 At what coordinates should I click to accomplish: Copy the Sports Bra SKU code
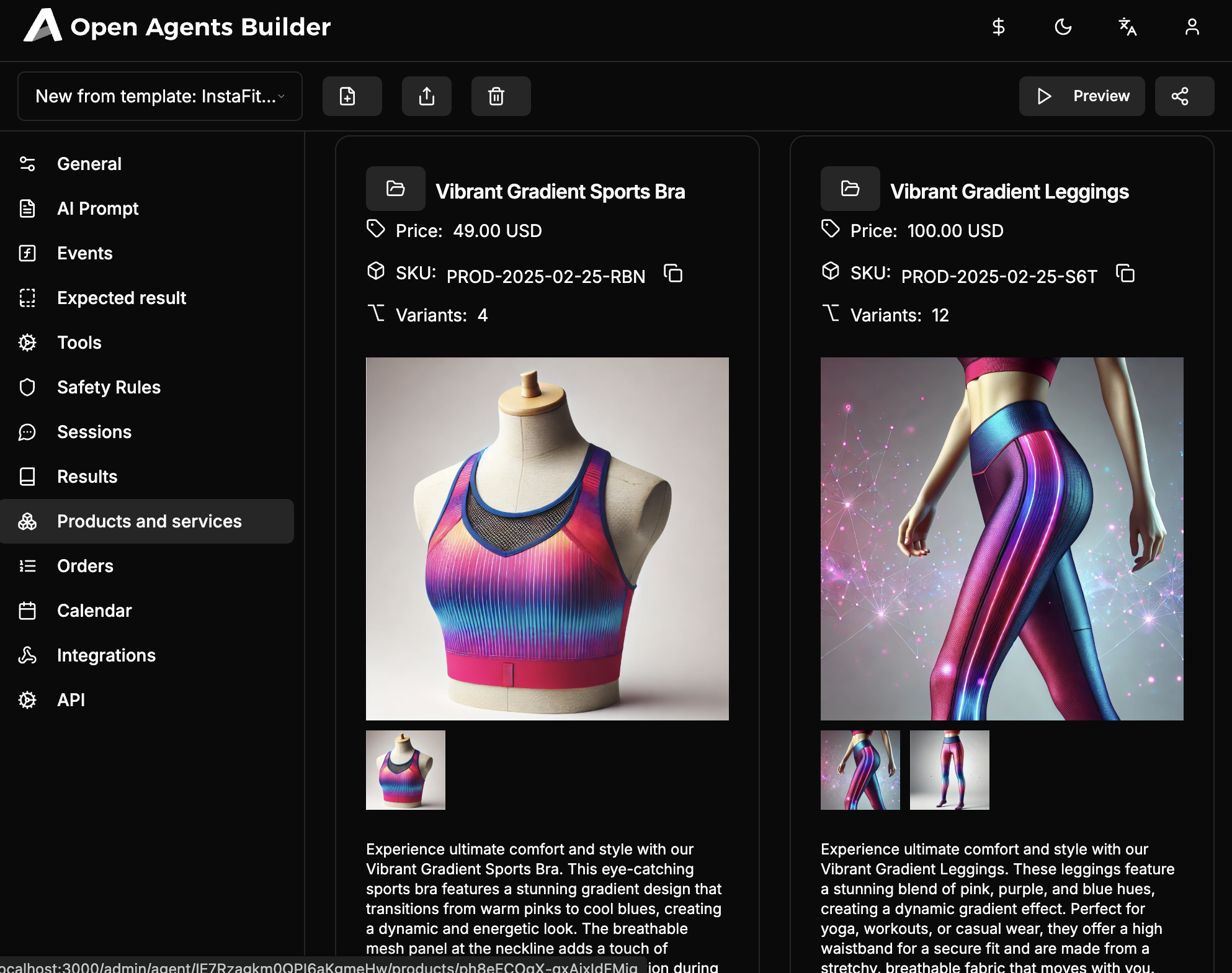[x=673, y=274]
